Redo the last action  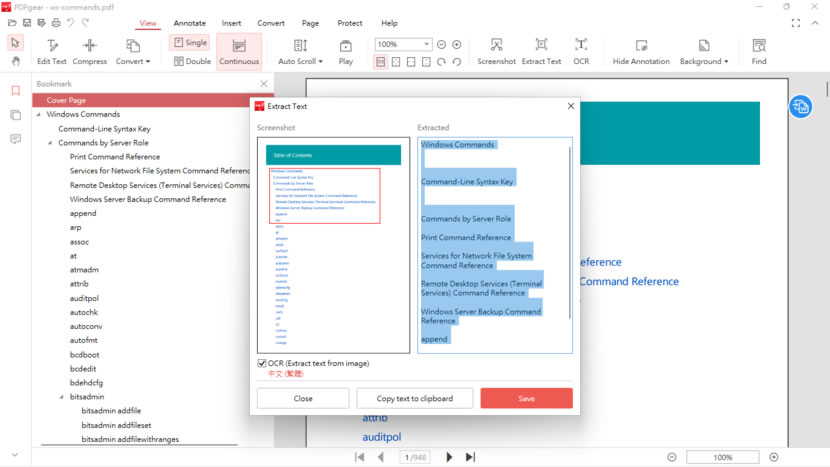coord(85,23)
